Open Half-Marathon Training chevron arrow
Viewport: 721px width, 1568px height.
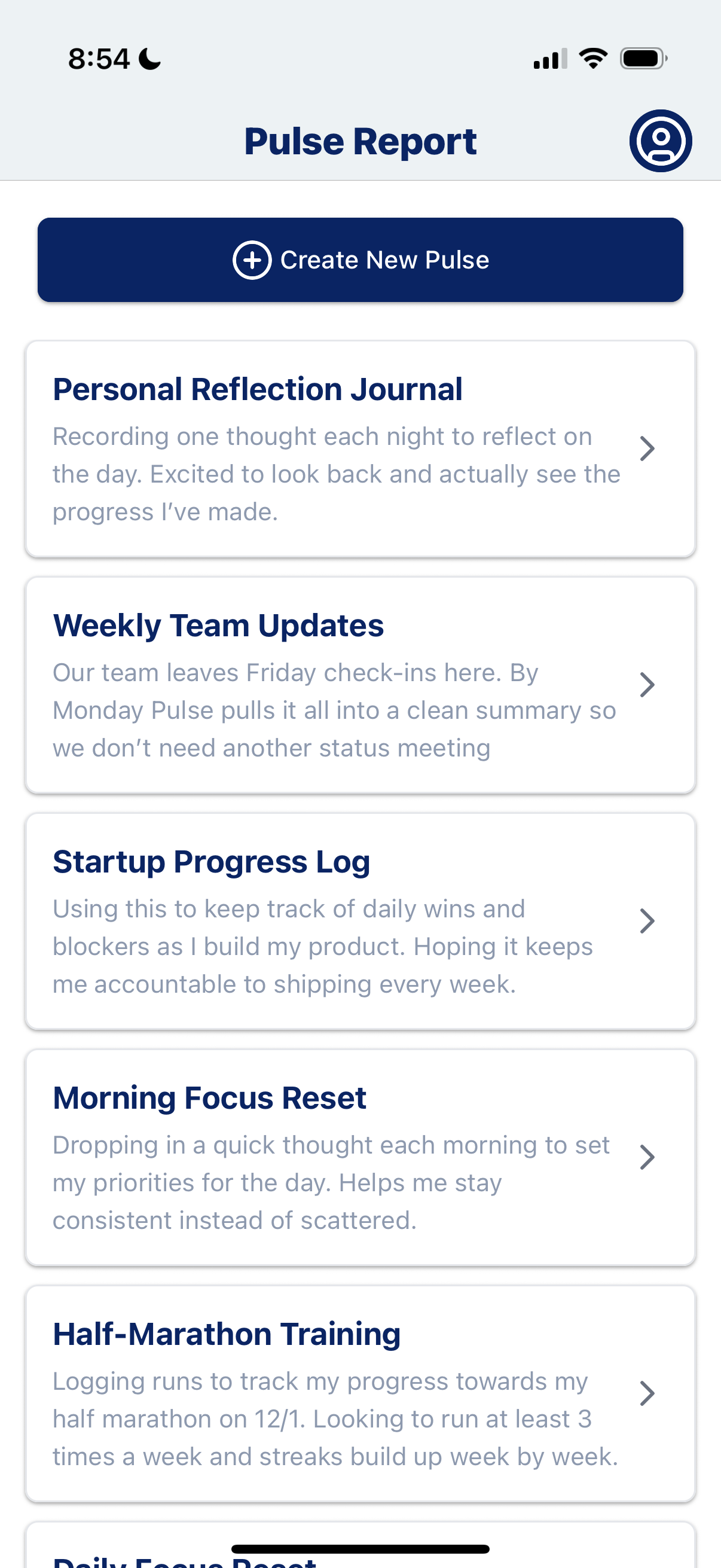pos(647,1393)
